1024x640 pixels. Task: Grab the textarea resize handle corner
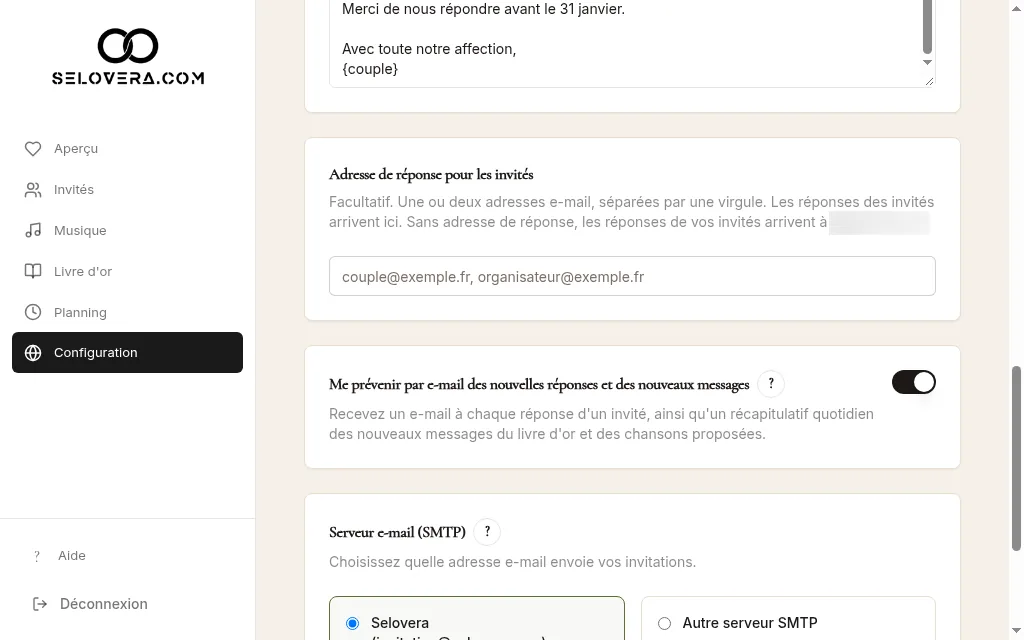(929, 81)
